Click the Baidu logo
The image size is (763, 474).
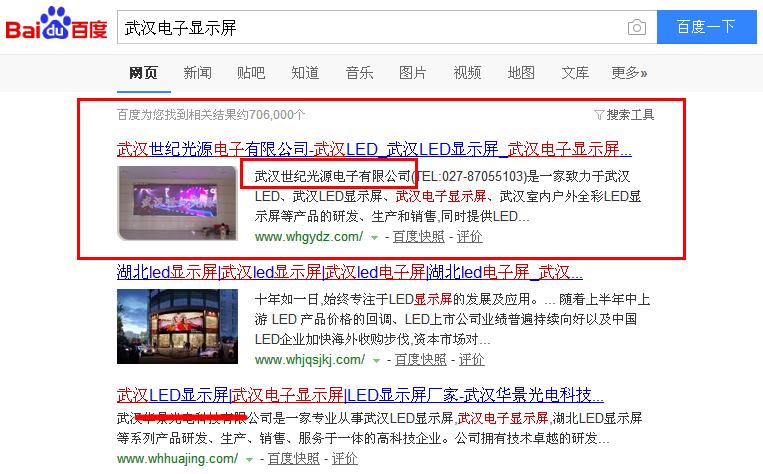[x=57, y=27]
